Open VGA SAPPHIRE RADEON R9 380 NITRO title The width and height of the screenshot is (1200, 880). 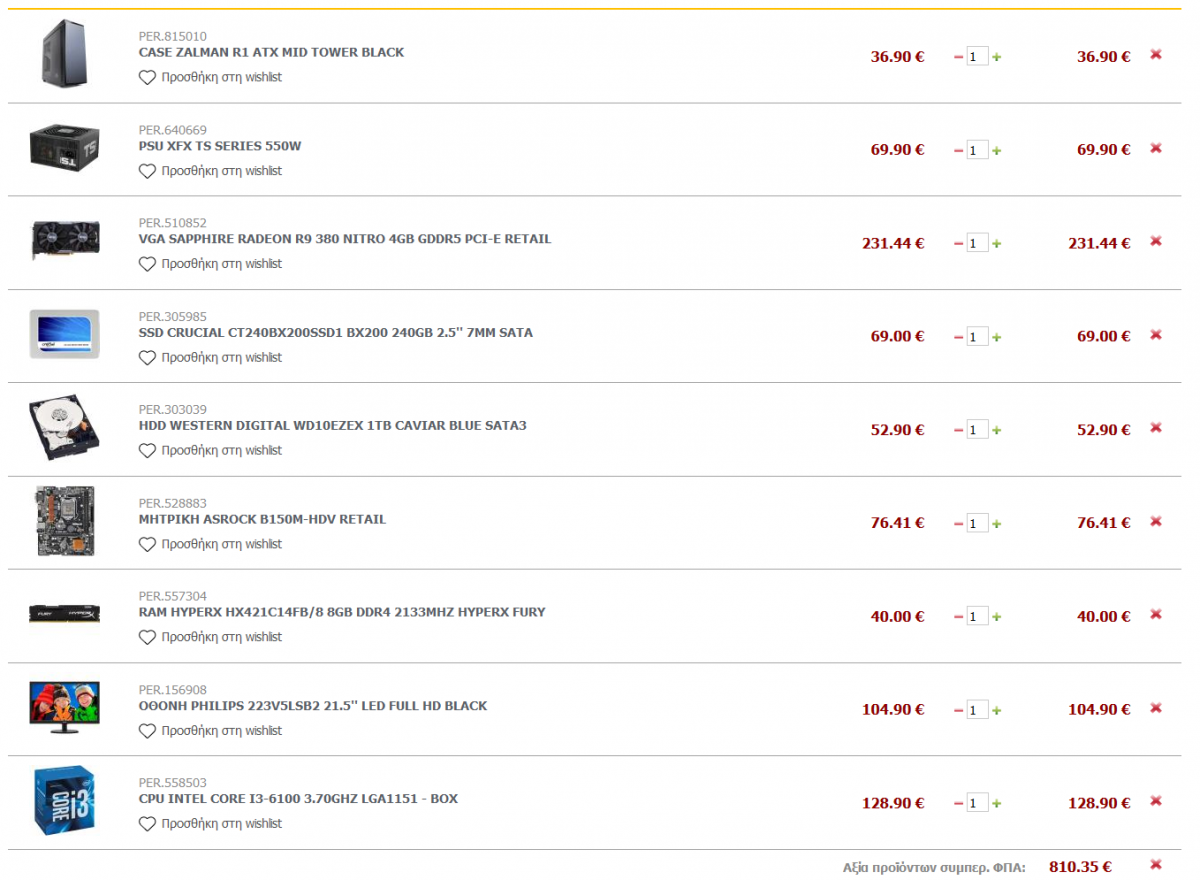point(345,239)
